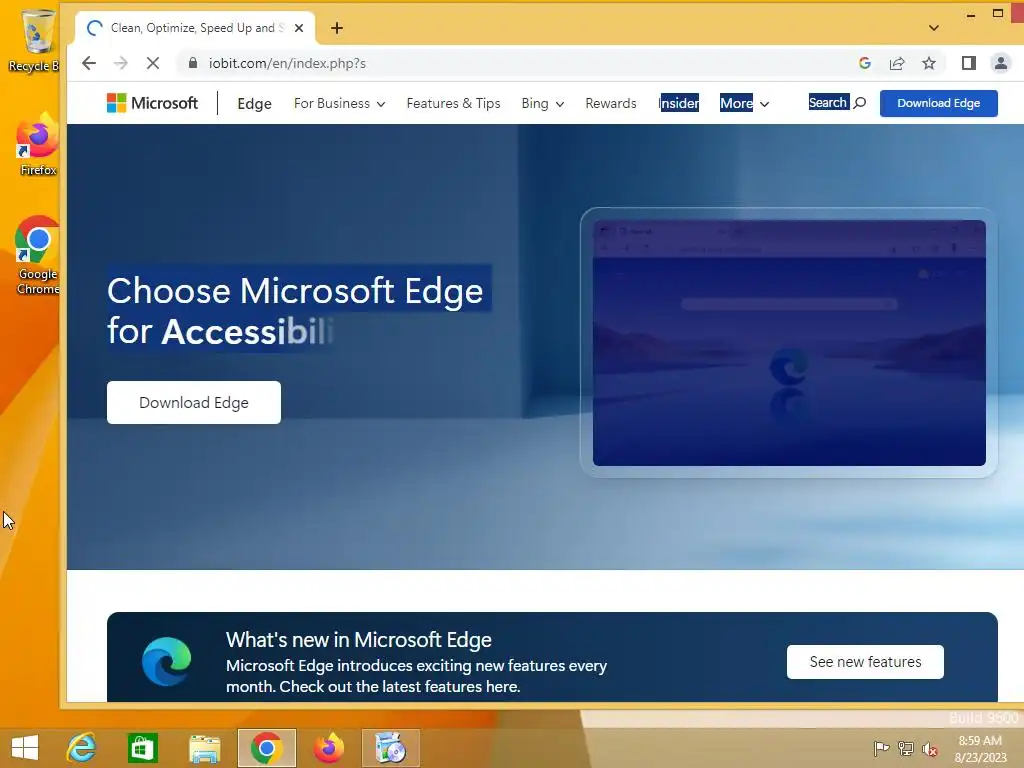This screenshot has height=768, width=1024.
Task: Expand the For Business menu
Action: [x=340, y=103]
